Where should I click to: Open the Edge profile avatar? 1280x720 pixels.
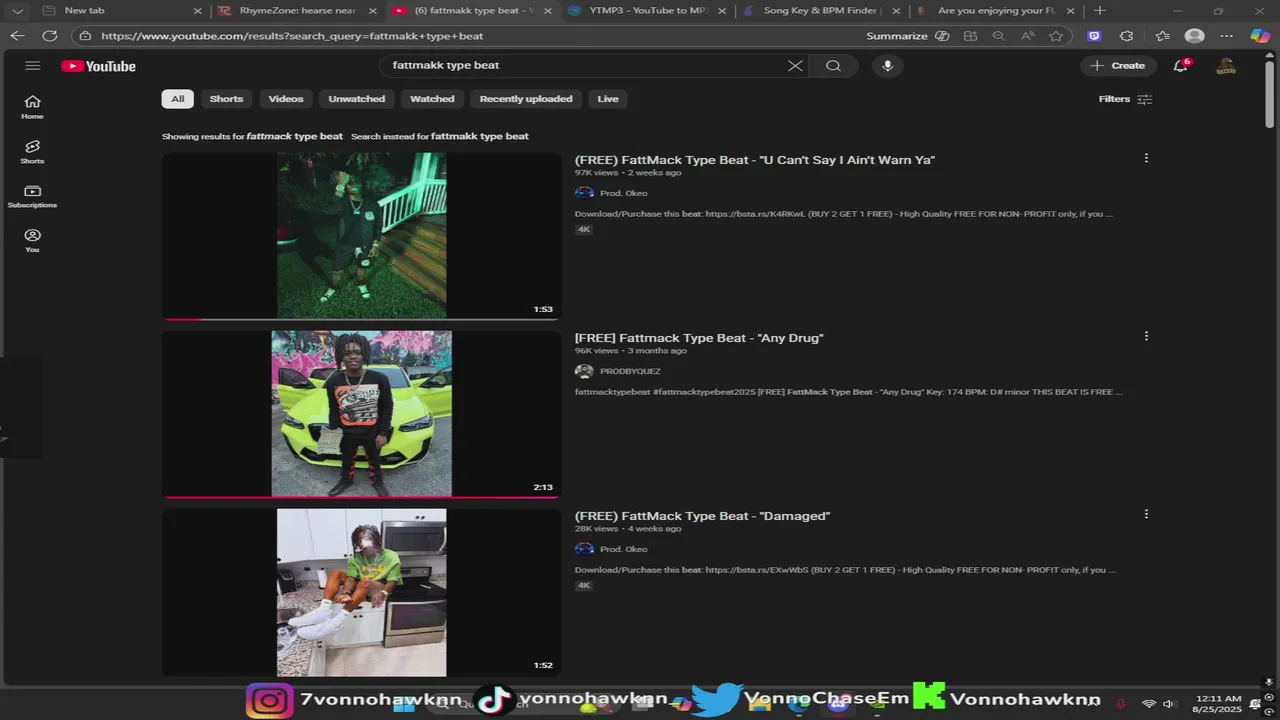[x=1194, y=36]
